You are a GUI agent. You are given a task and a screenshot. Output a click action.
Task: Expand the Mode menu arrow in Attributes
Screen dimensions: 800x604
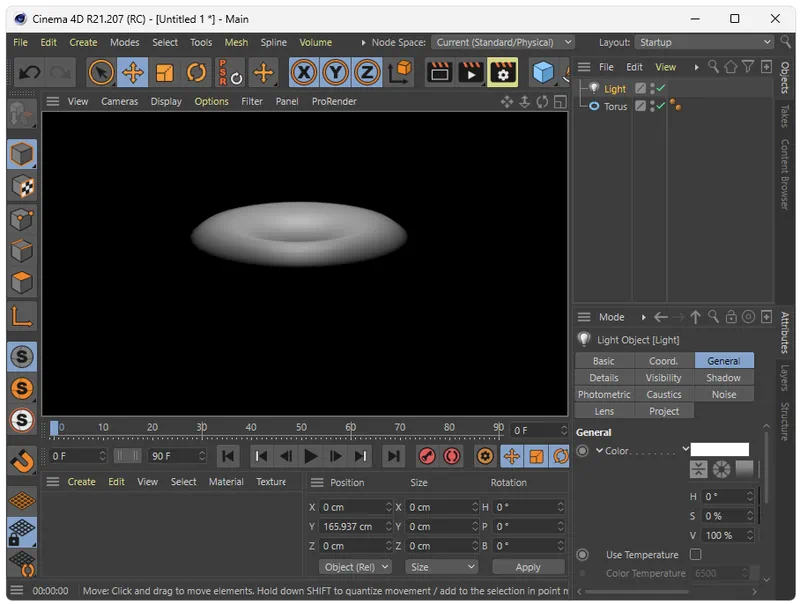(x=643, y=317)
